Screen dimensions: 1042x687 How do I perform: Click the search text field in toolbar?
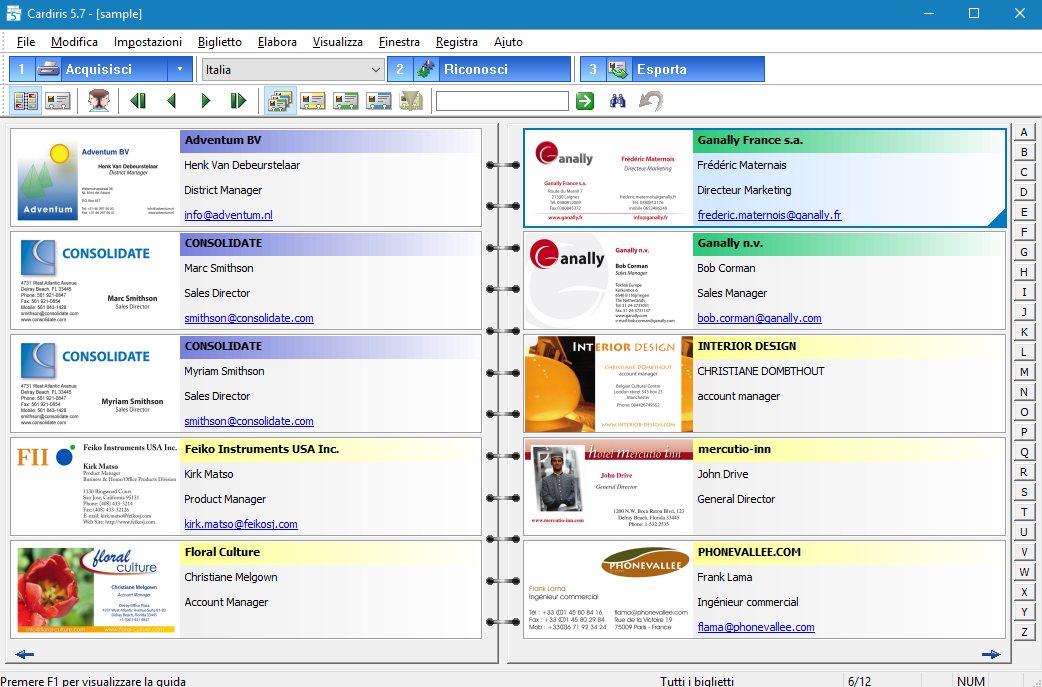coord(501,101)
